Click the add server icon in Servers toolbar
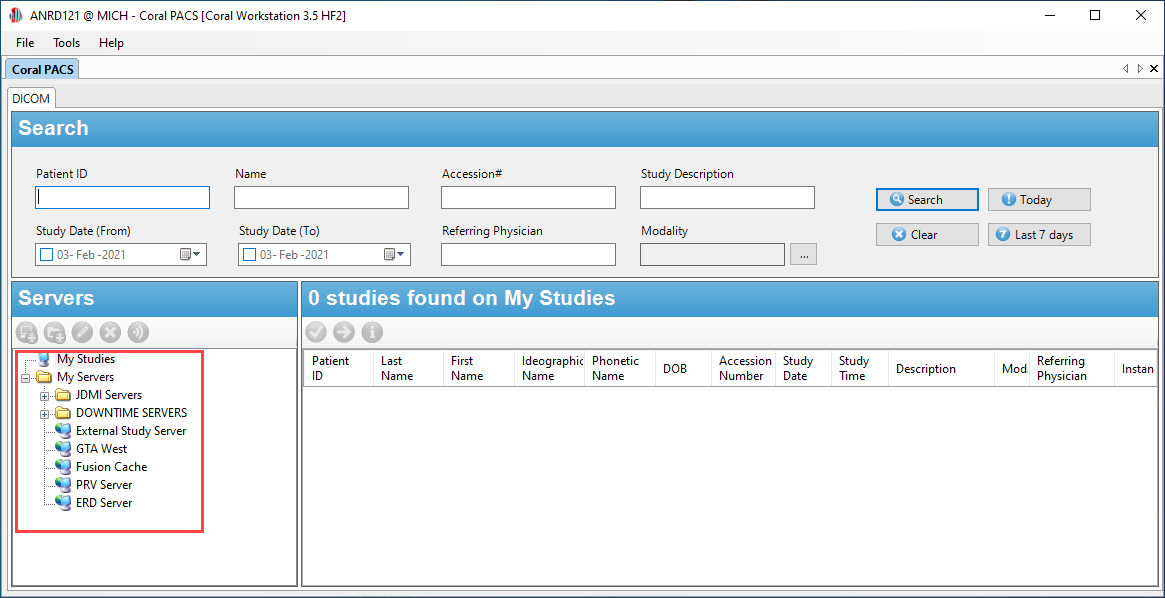Image resolution: width=1165 pixels, height=598 pixels. point(28,332)
